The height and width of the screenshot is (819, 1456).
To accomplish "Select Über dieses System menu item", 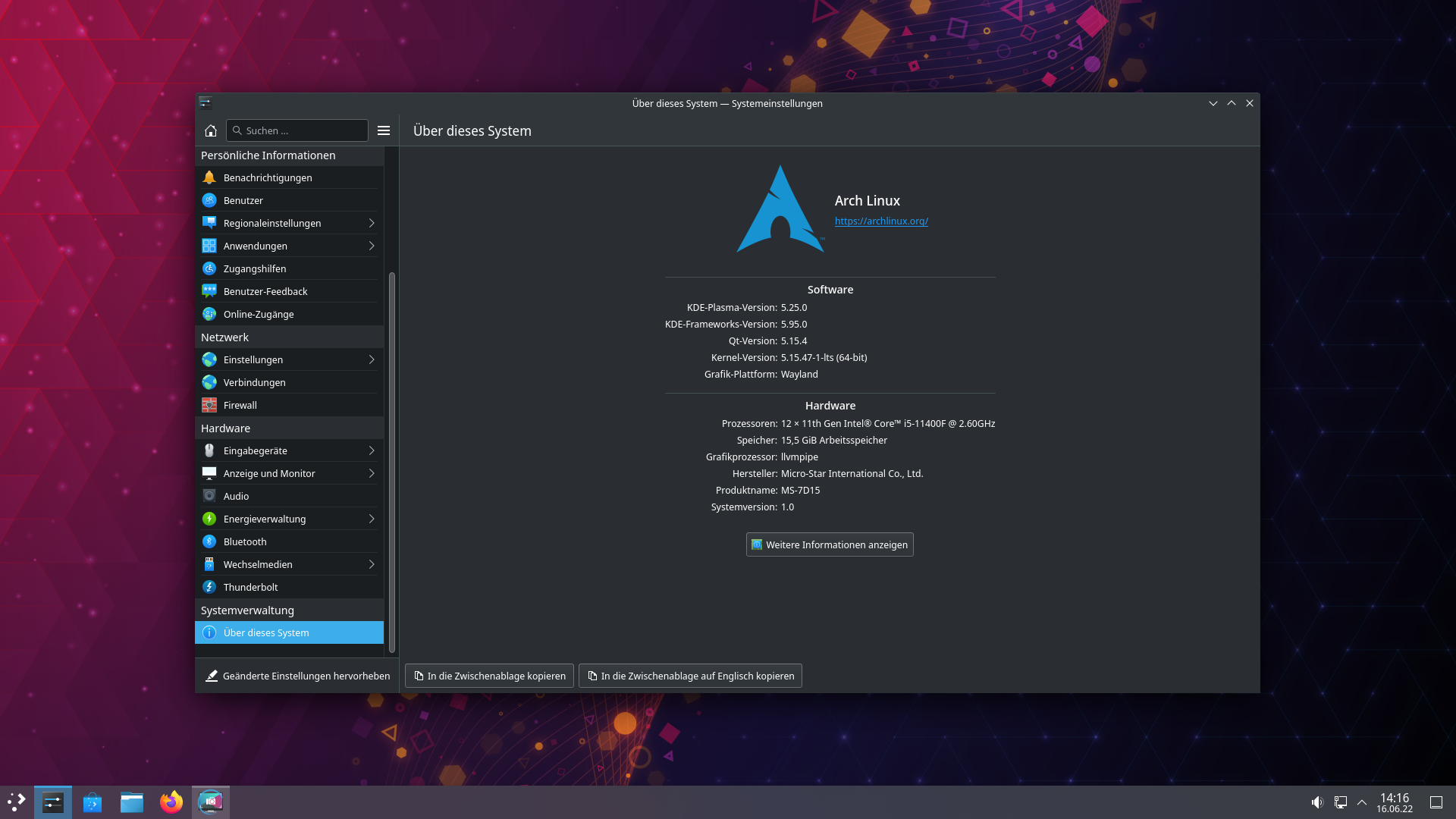I will [266, 632].
